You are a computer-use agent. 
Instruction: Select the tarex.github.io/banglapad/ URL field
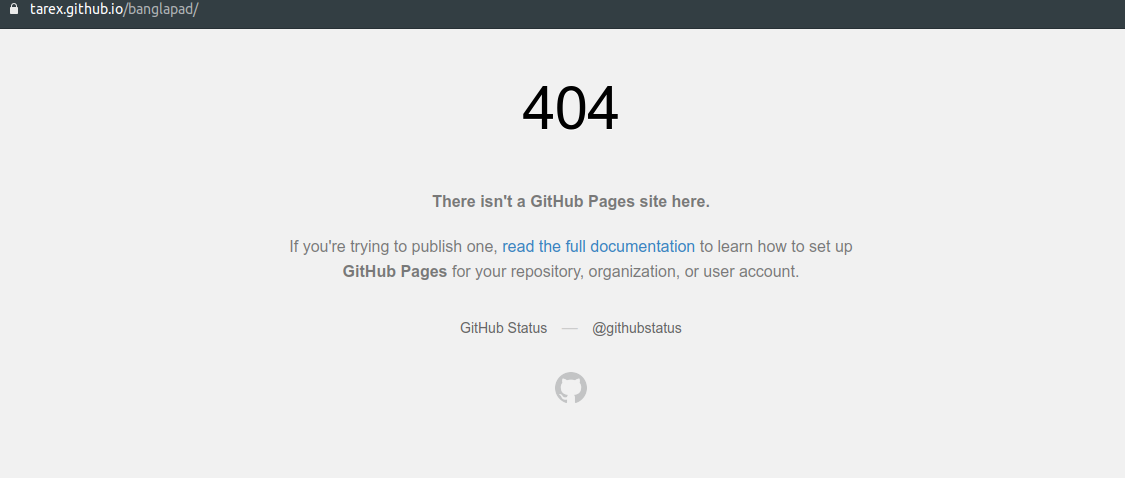coord(114,9)
